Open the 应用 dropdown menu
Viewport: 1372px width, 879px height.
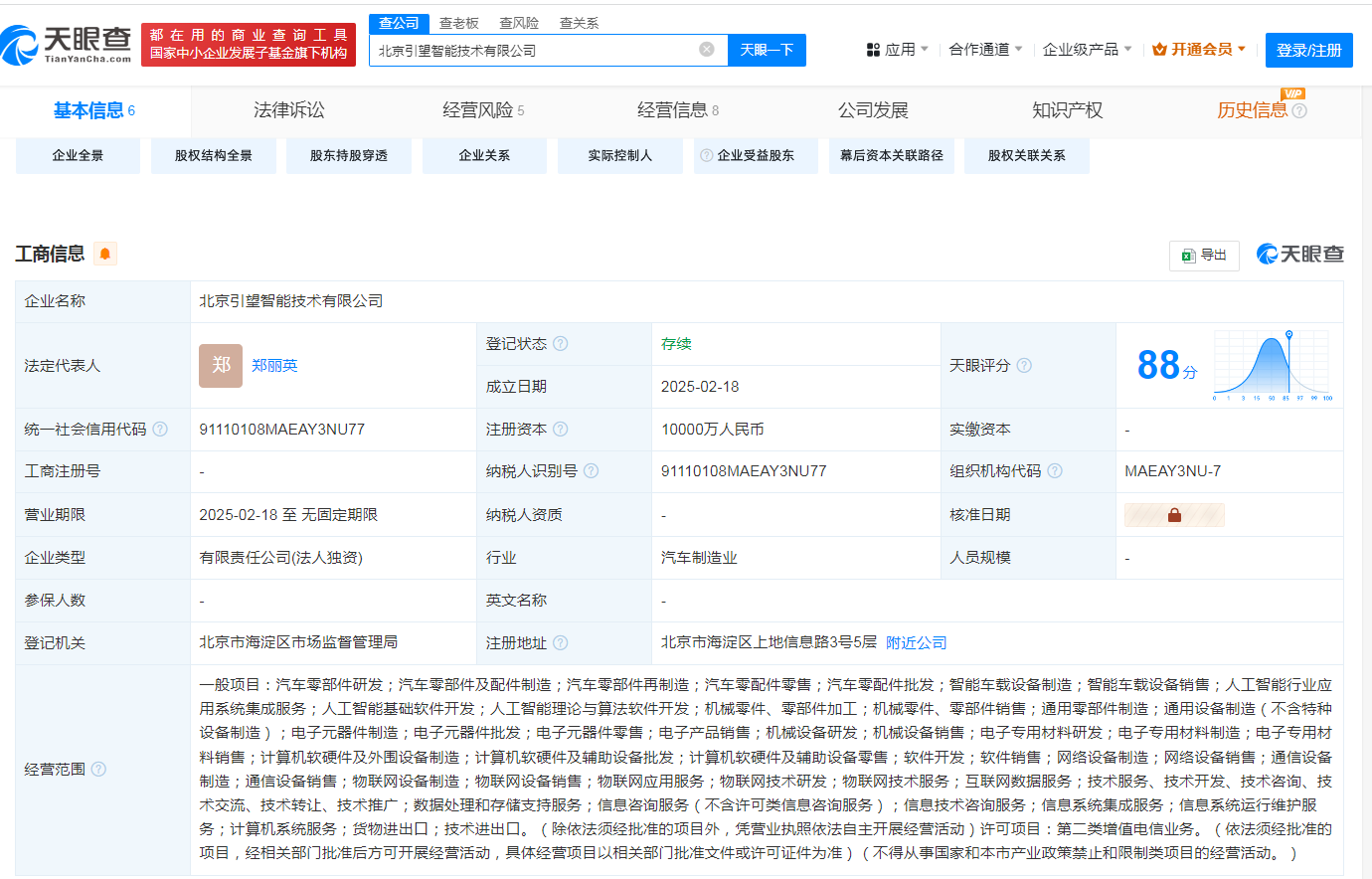[898, 50]
